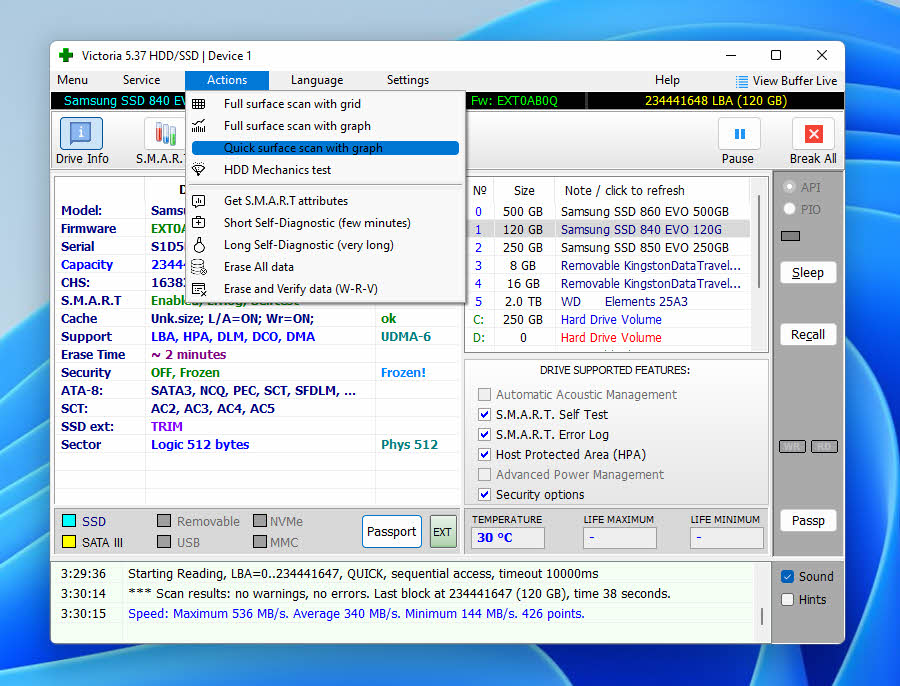Select the D: Hard Drive Volume row

pyautogui.click(x=610, y=338)
